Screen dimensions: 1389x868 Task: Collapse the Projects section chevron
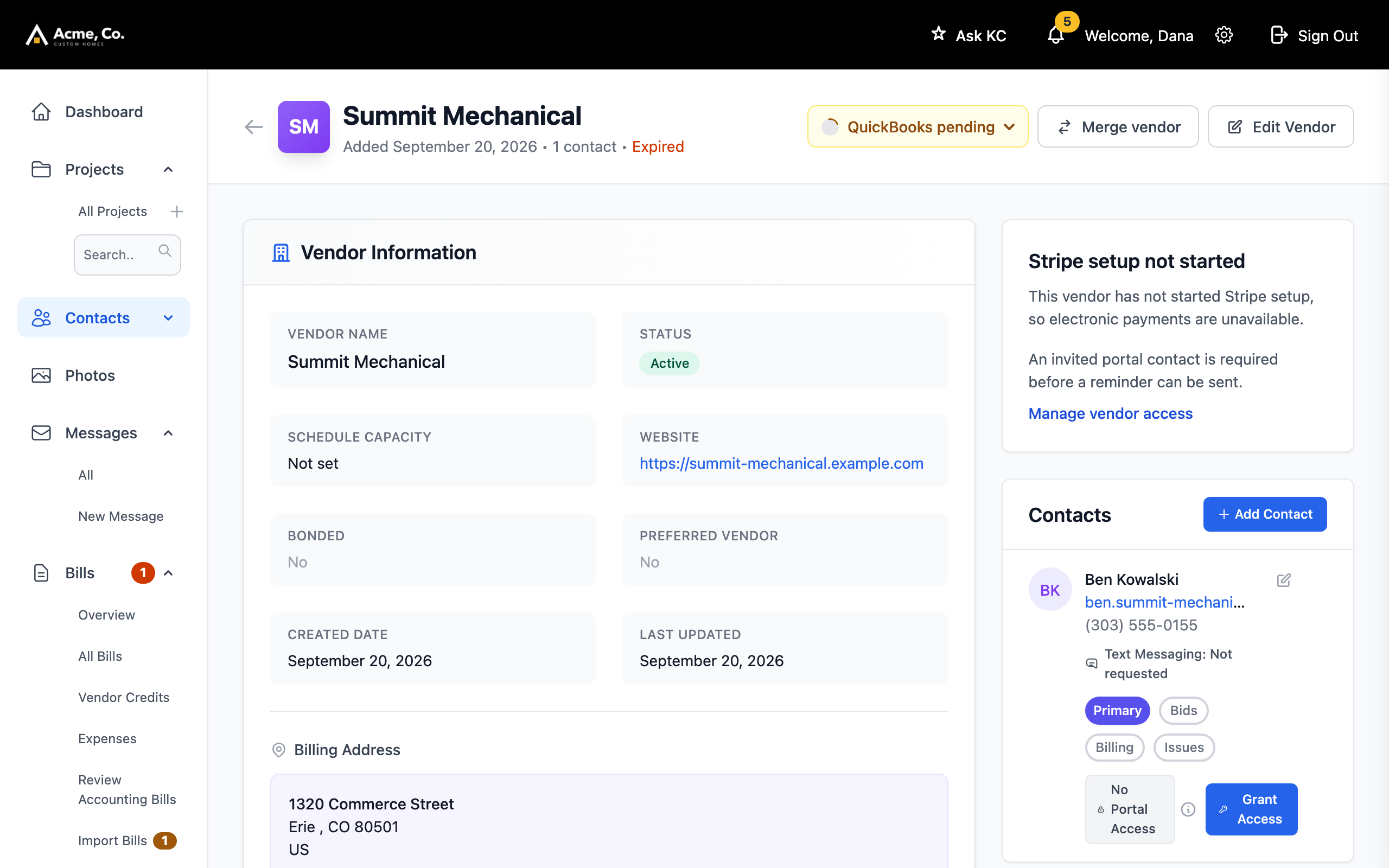click(168, 169)
